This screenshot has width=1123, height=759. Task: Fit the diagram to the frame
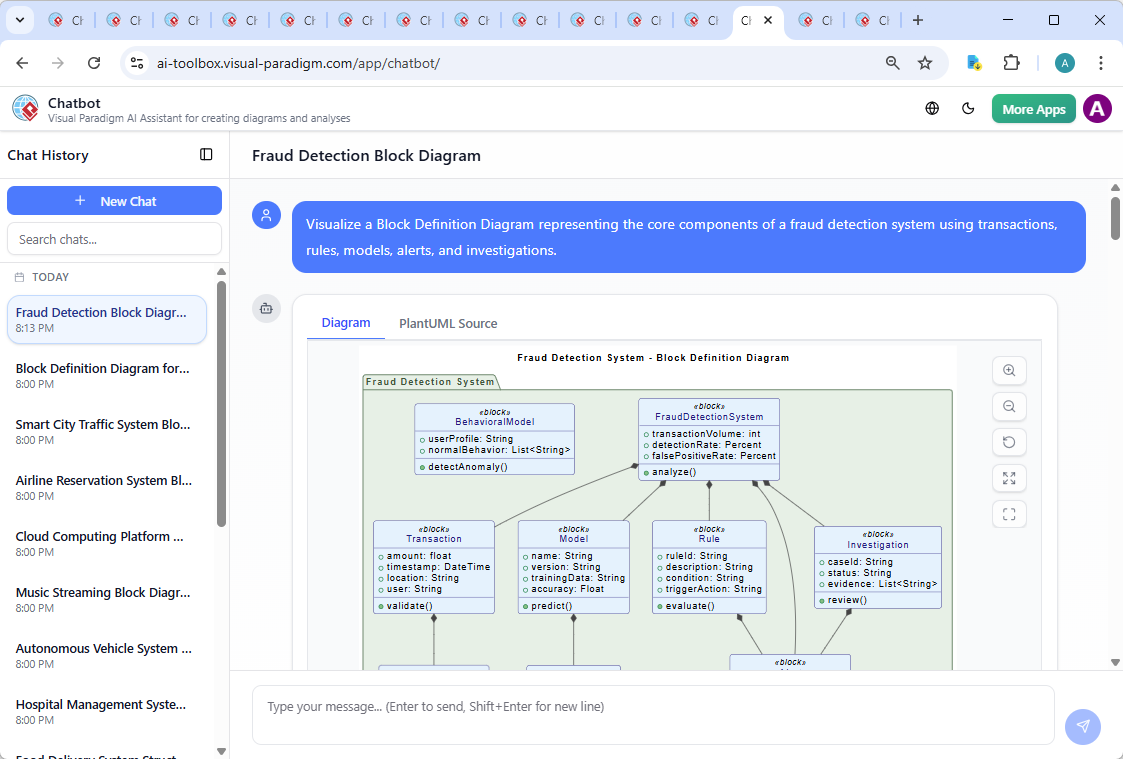click(x=1009, y=514)
